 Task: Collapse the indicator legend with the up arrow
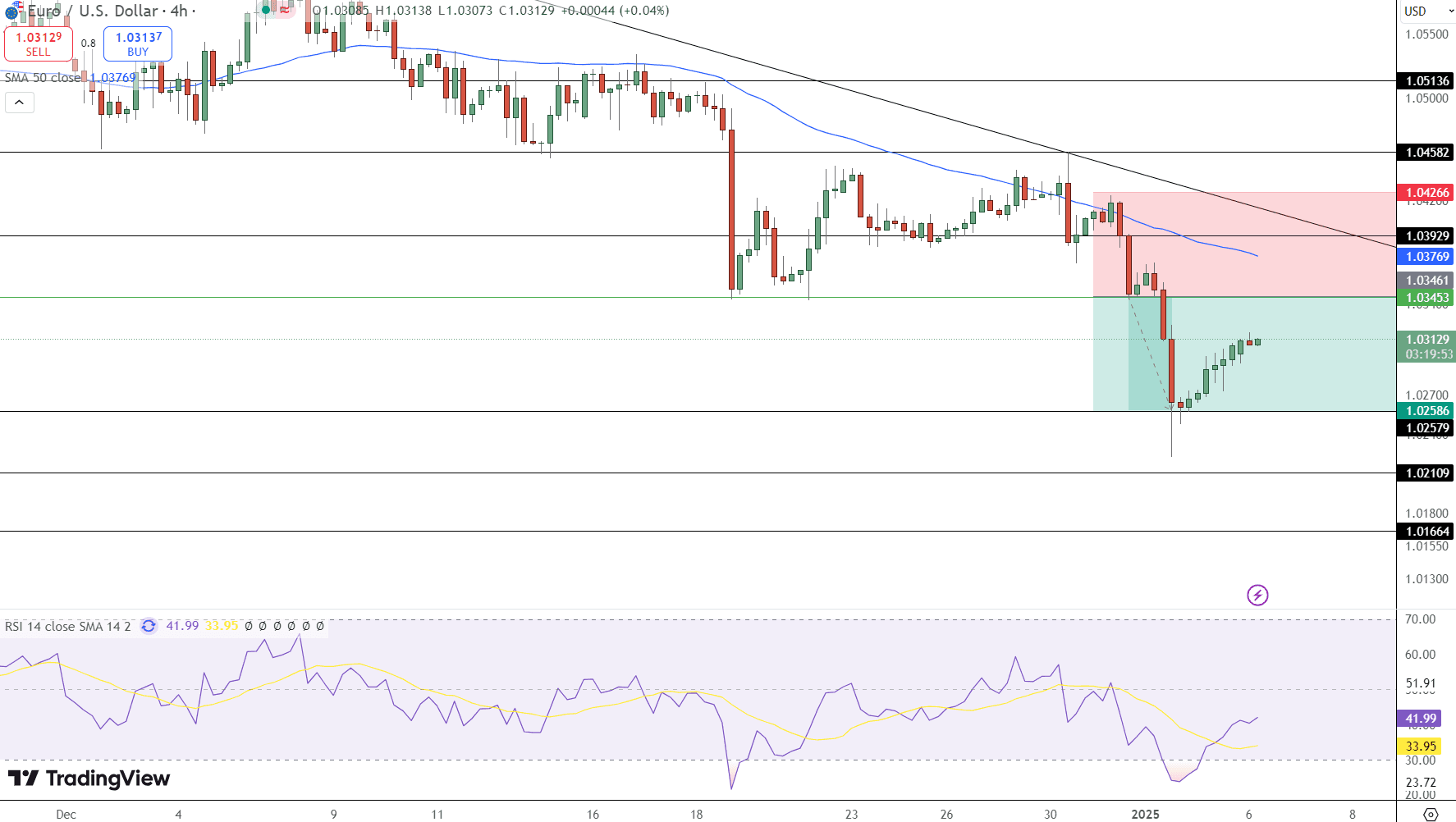coord(20,103)
